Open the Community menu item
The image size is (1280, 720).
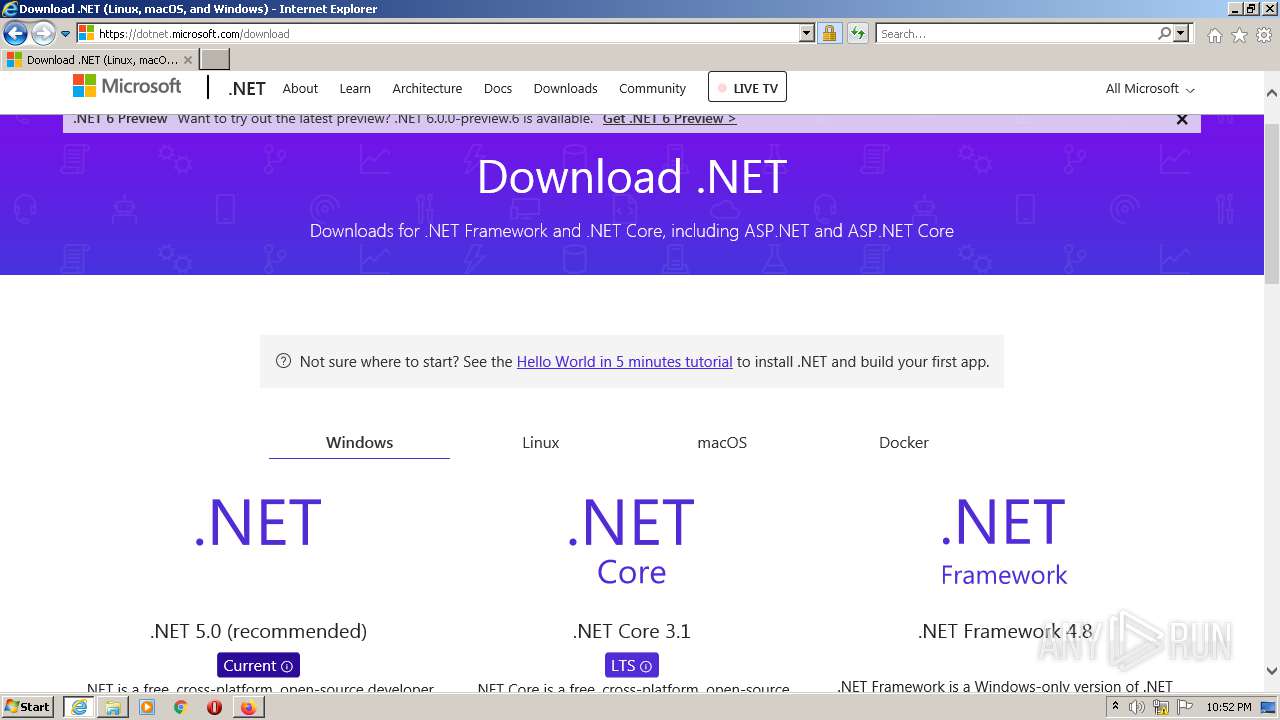(652, 88)
